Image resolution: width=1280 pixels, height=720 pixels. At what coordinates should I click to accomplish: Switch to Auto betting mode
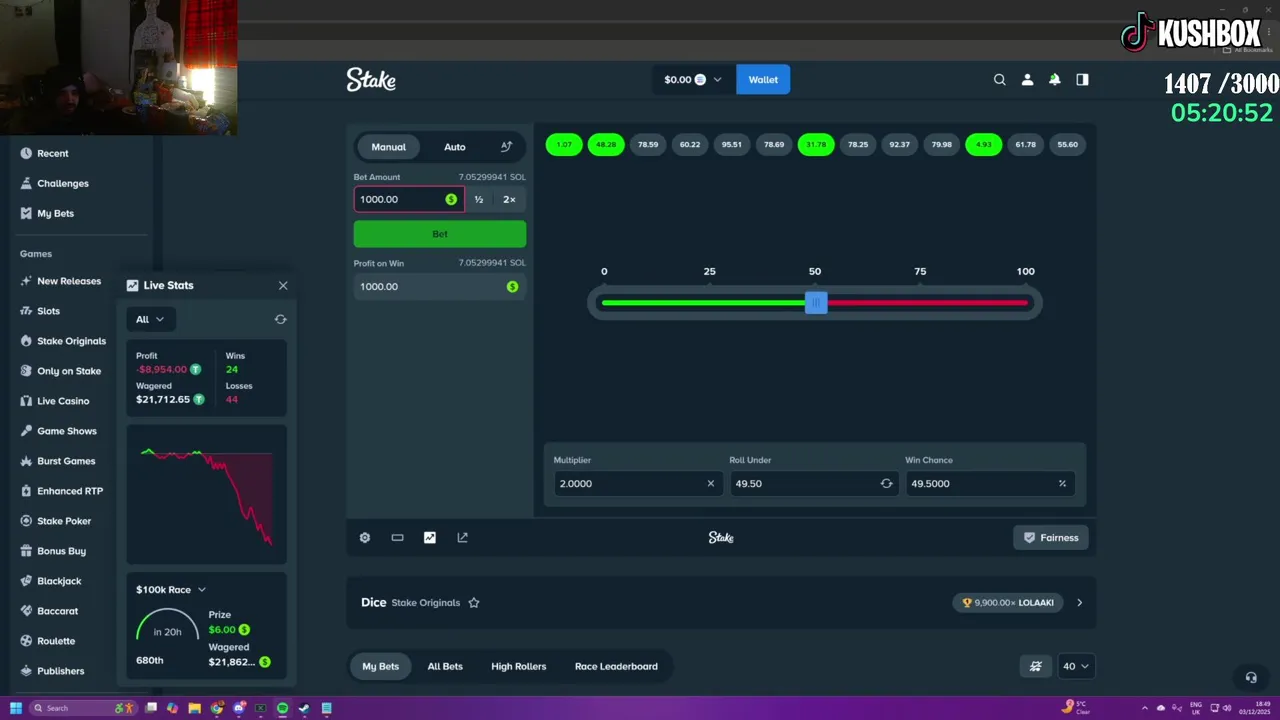(455, 147)
